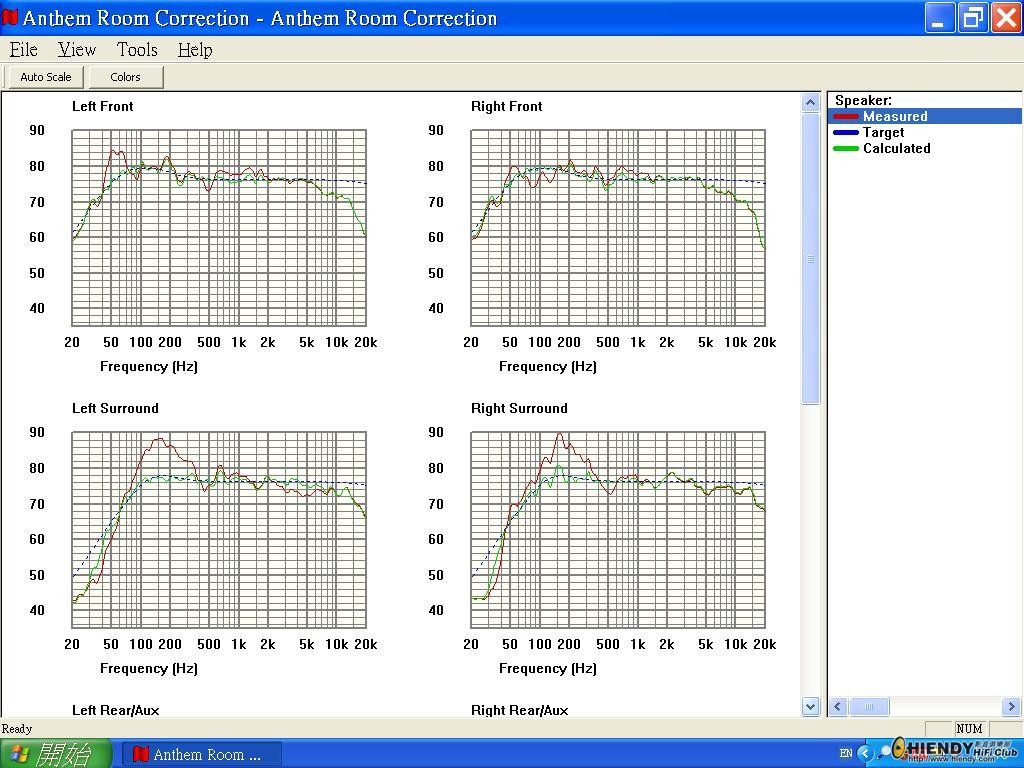Click the graph pane scroll up arrow

coord(810,103)
